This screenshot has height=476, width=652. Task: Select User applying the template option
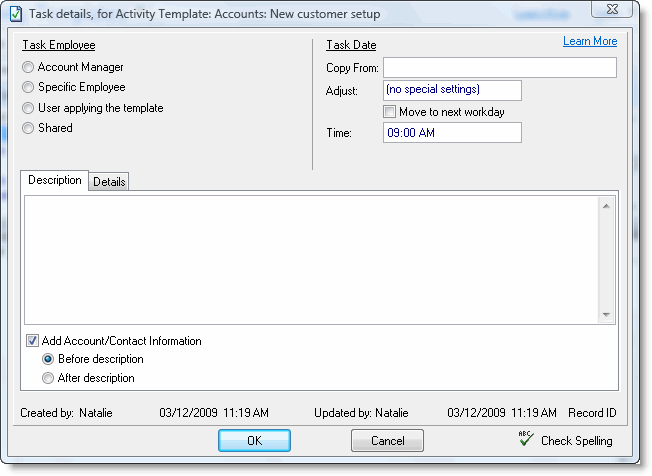pyautogui.click(x=28, y=108)
